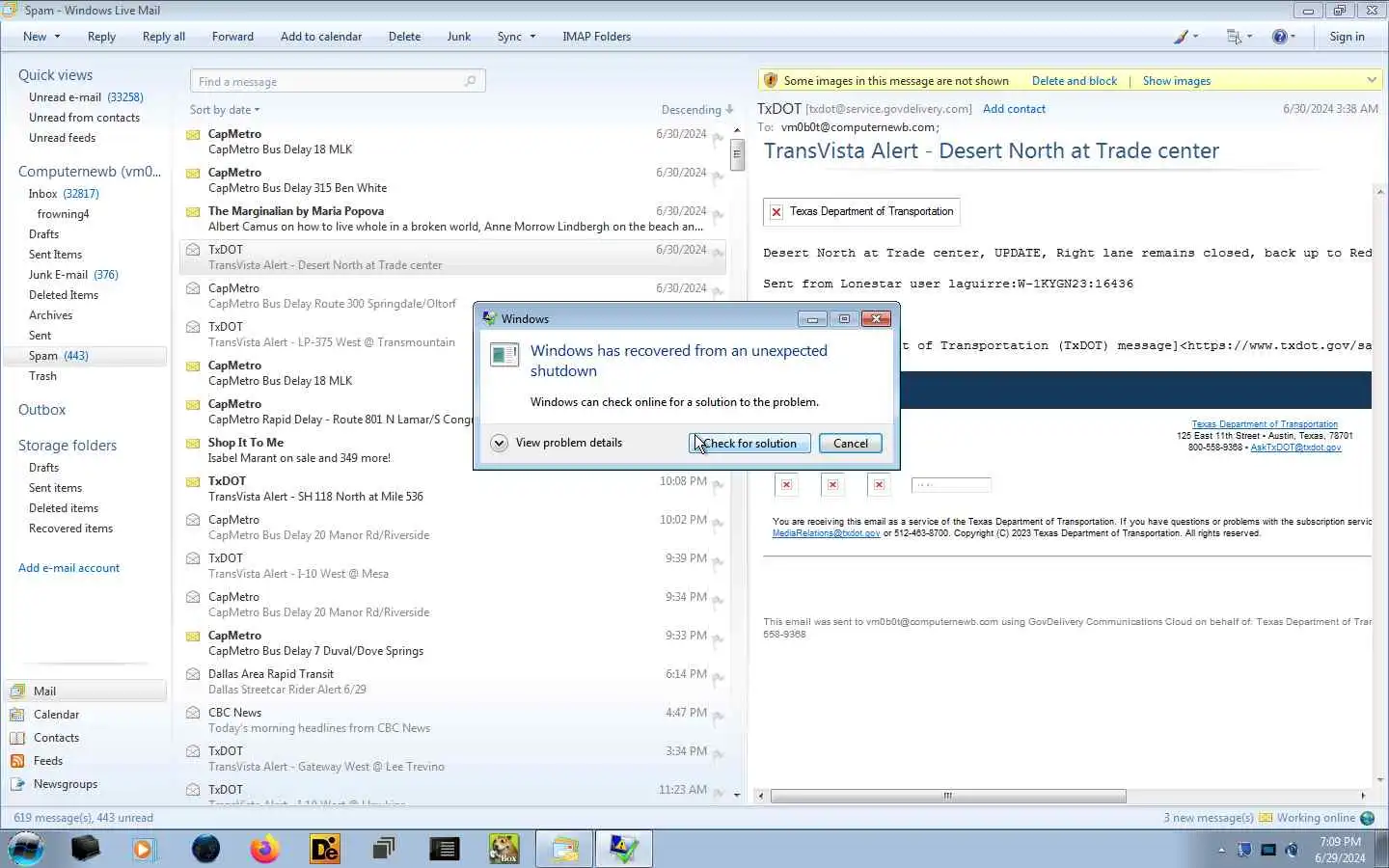Select the Inbox (32817) folder

click(64, 194)
